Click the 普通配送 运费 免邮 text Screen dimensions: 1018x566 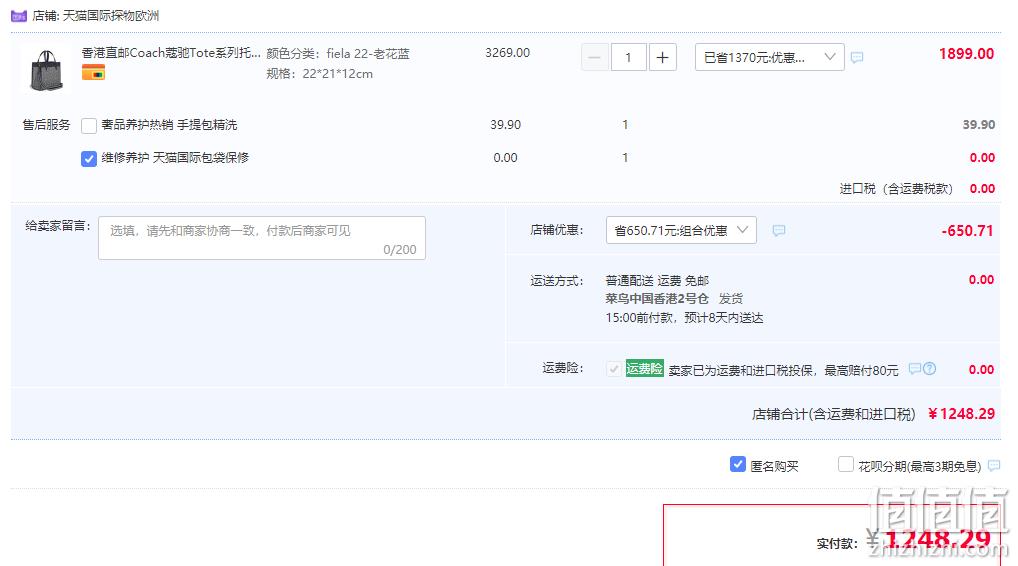click(657, 280)
